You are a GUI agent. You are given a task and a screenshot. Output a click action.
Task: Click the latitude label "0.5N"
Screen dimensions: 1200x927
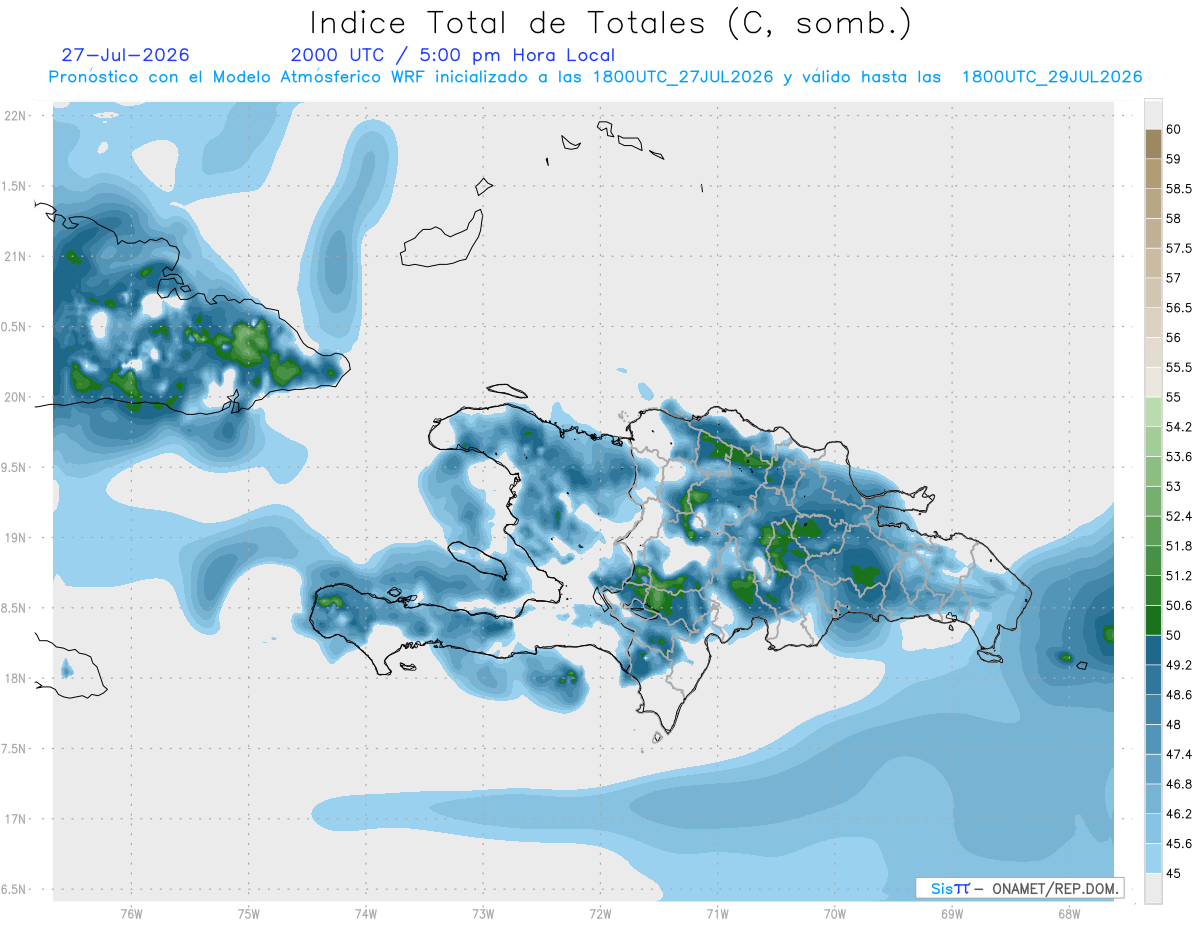(13, 327)
